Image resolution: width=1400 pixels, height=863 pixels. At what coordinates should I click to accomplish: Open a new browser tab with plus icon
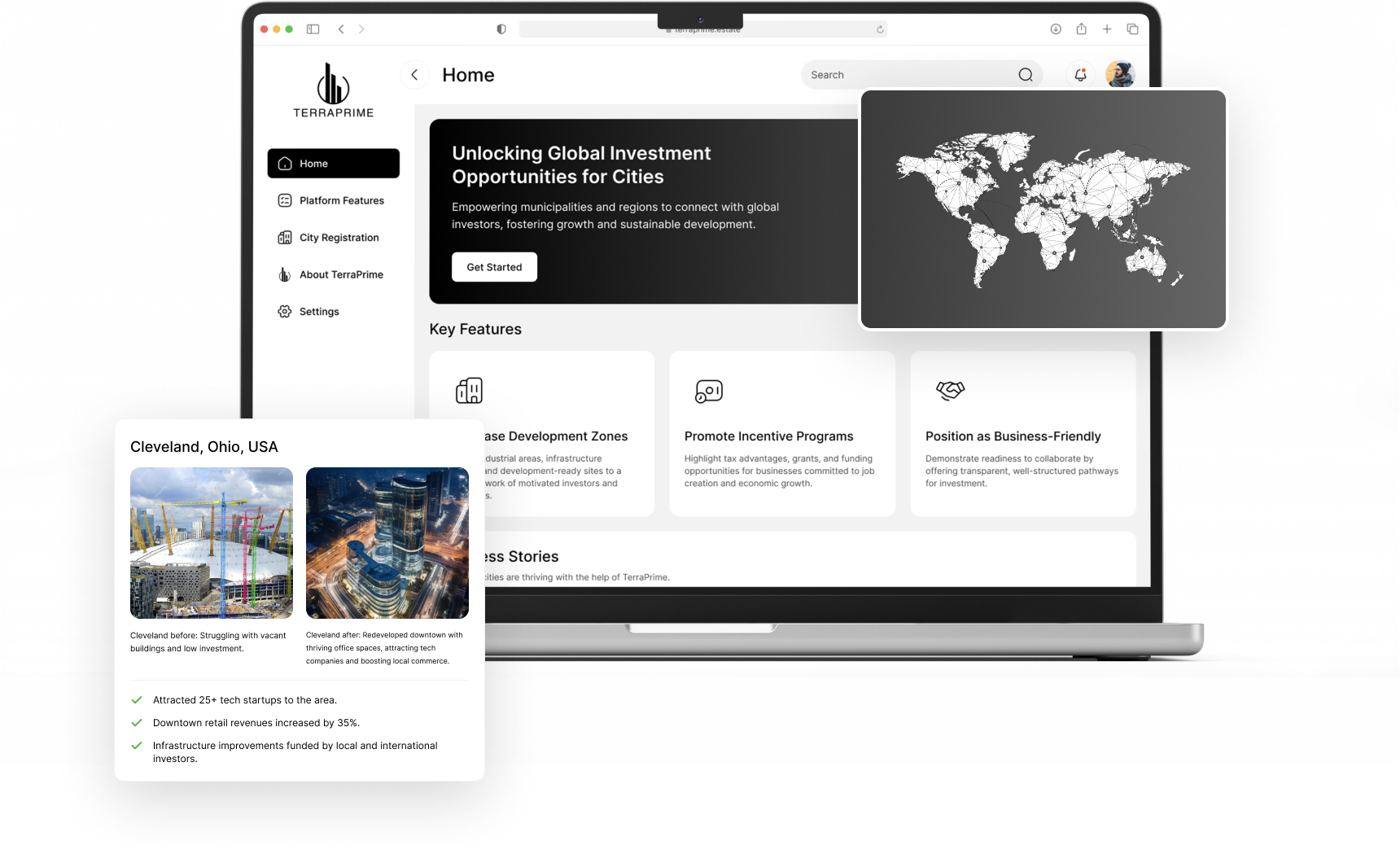1107,29
